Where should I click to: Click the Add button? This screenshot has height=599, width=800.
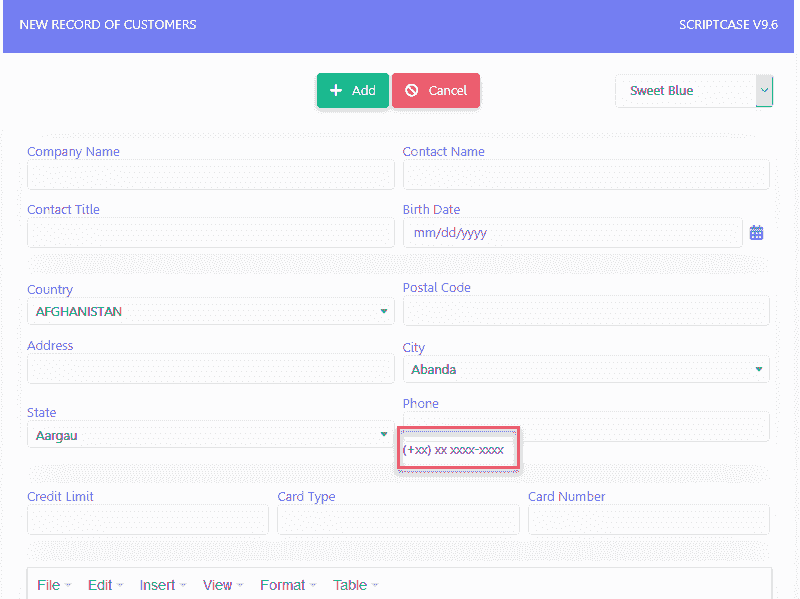(353, 90)
